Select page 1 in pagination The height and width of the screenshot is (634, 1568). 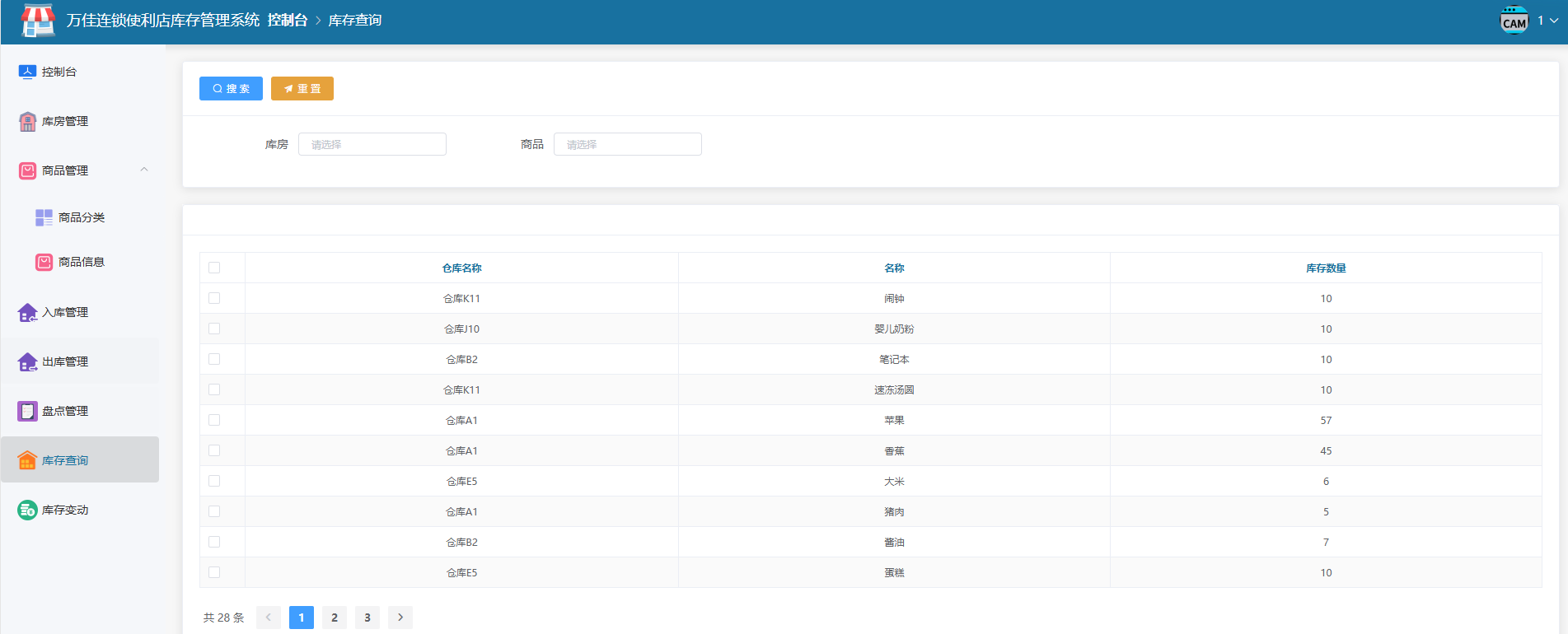tap(302, 618)
